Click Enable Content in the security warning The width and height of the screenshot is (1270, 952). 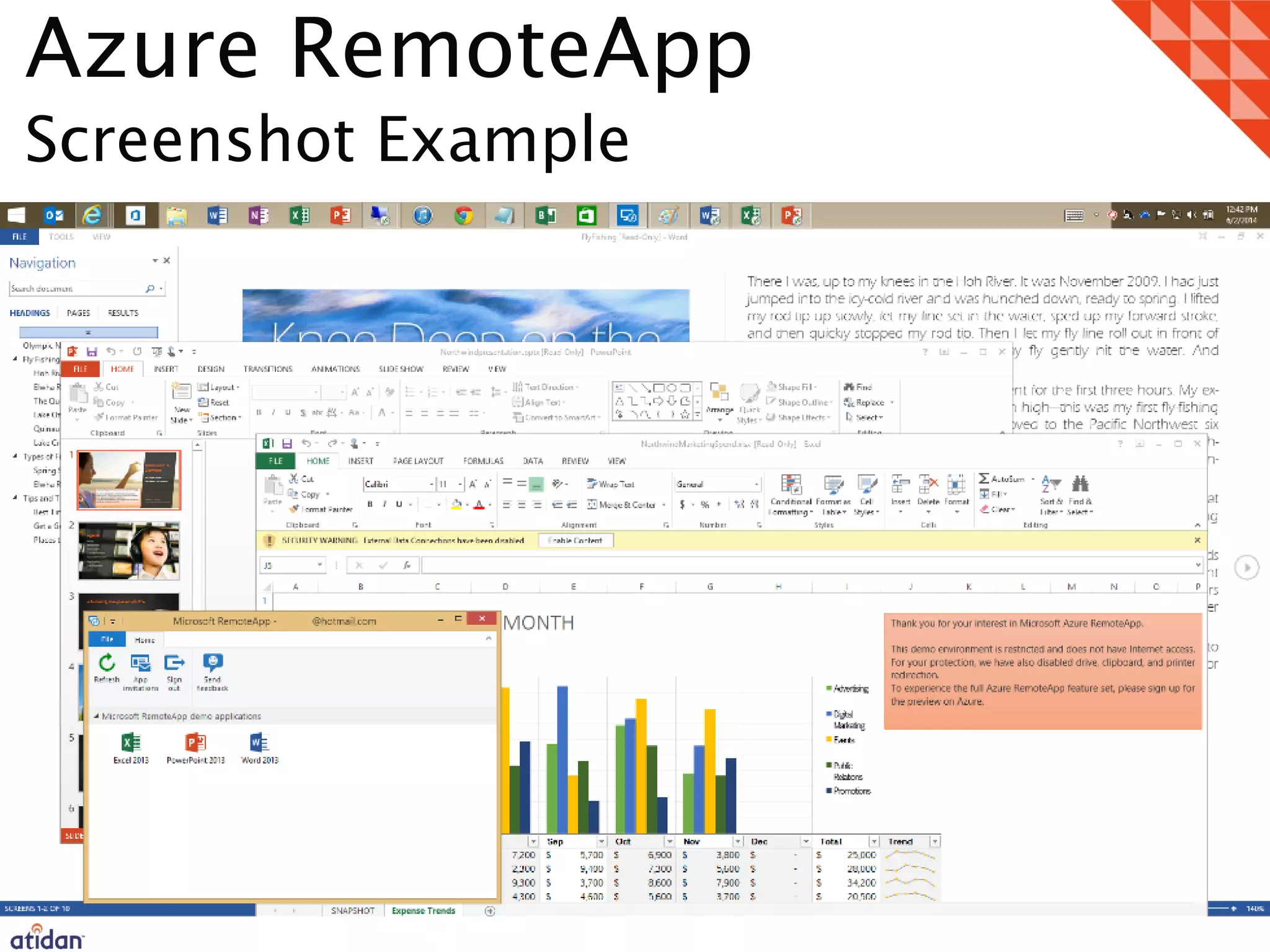click(x=575, y=540)
